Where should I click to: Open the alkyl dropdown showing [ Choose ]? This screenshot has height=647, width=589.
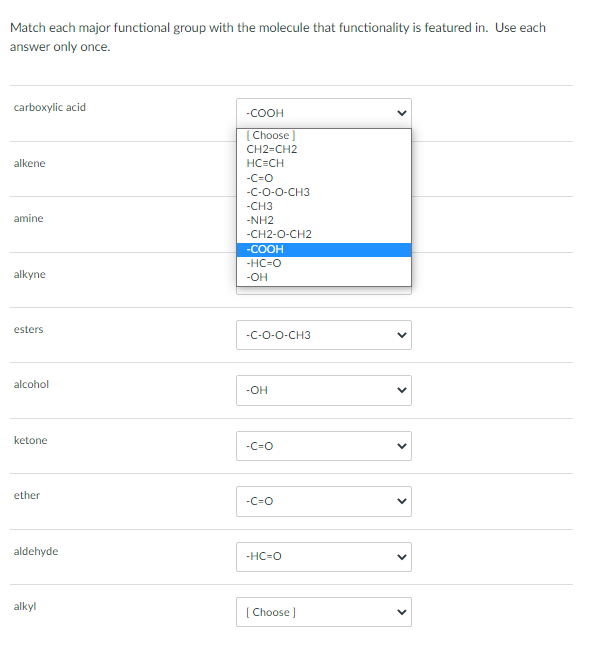[x=324, y=612]
